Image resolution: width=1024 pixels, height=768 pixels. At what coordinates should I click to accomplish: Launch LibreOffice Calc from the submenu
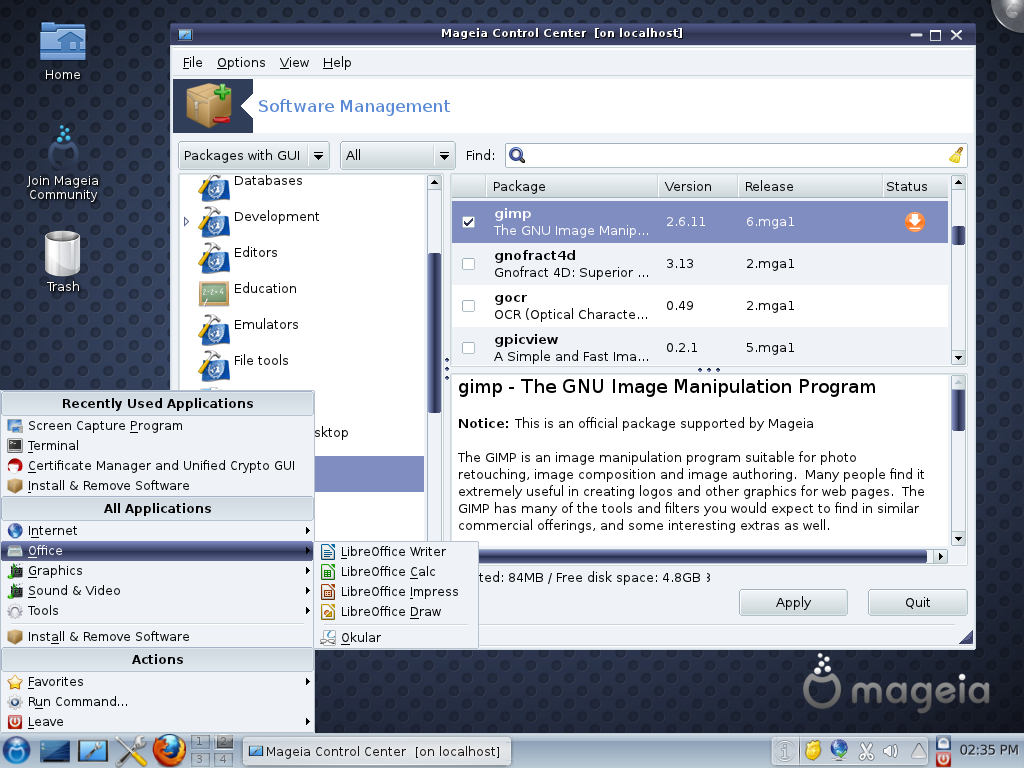coord(396,572)
